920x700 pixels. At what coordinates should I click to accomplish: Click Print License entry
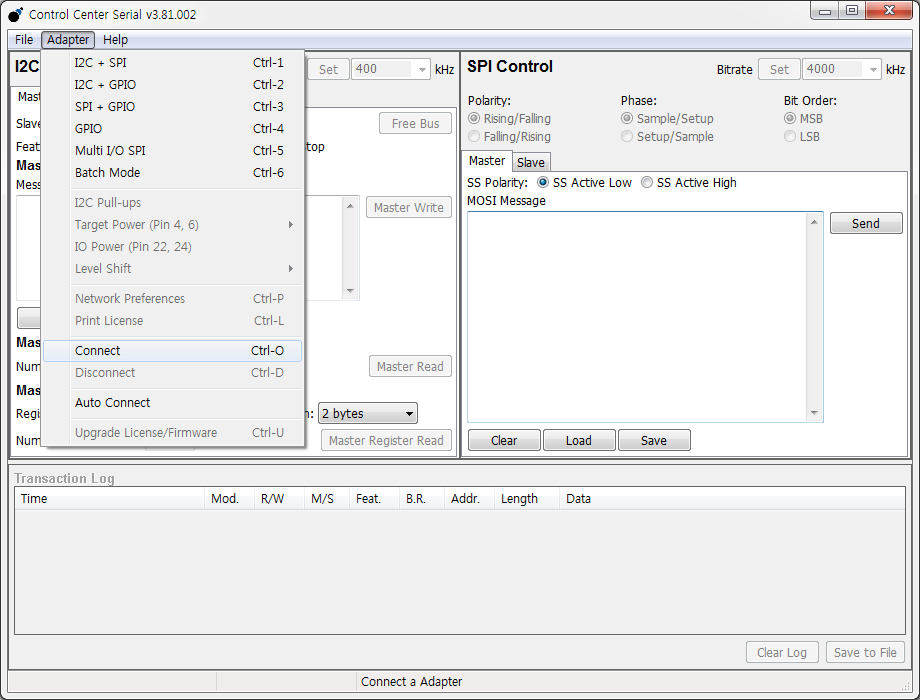(x=172, y=321)
